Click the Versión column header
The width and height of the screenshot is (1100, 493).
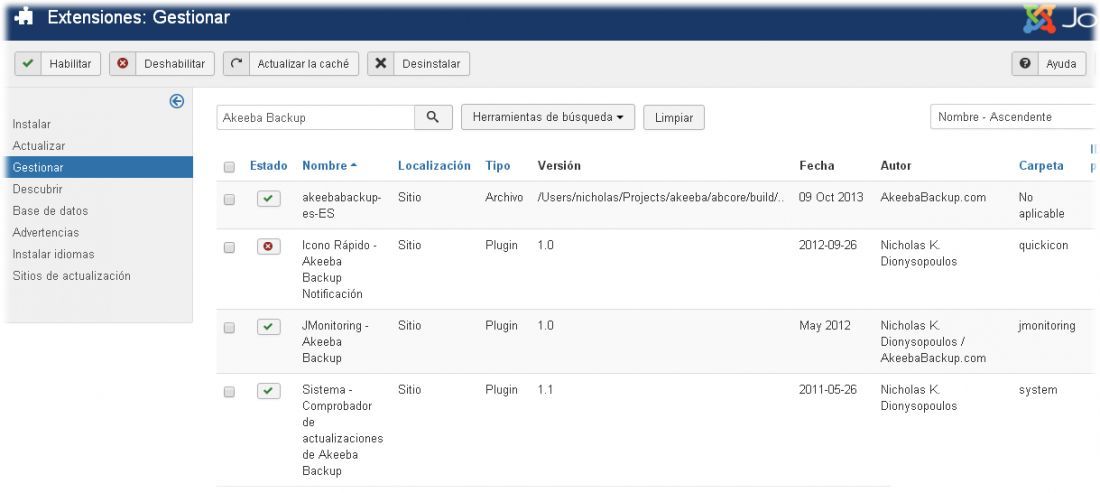coord(559,166)
